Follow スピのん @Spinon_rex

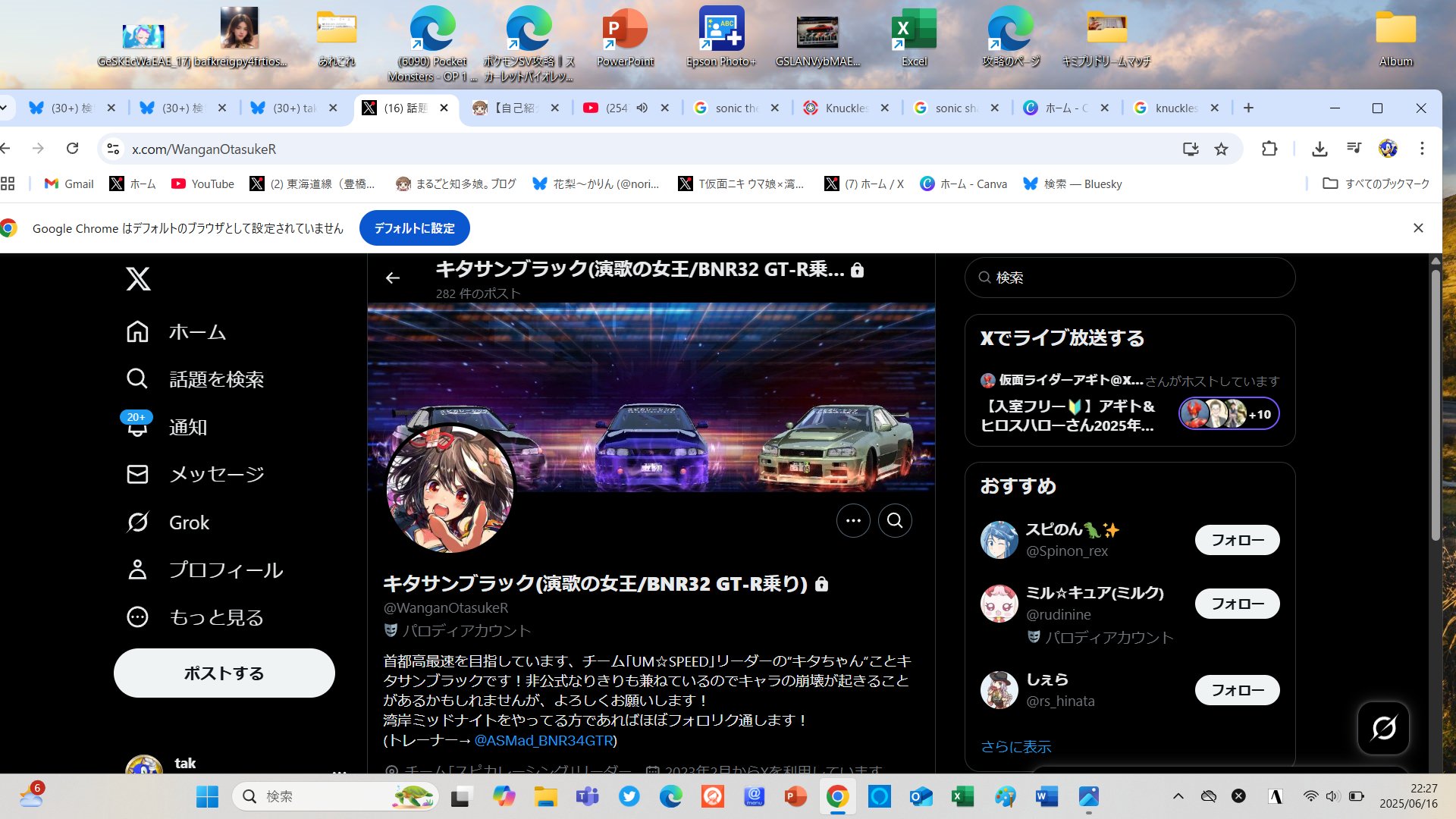pyautogui.click(x=1237, y=540)
